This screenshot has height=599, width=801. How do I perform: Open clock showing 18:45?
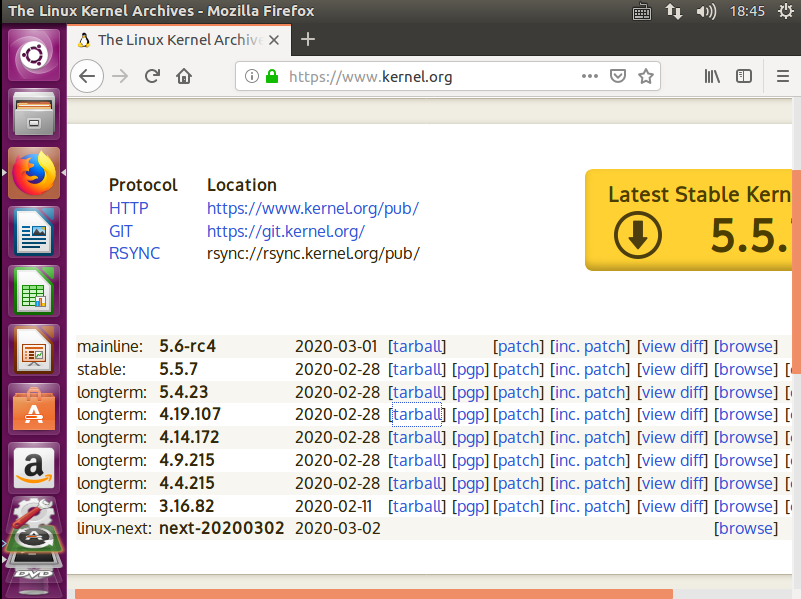pos(747,11)
